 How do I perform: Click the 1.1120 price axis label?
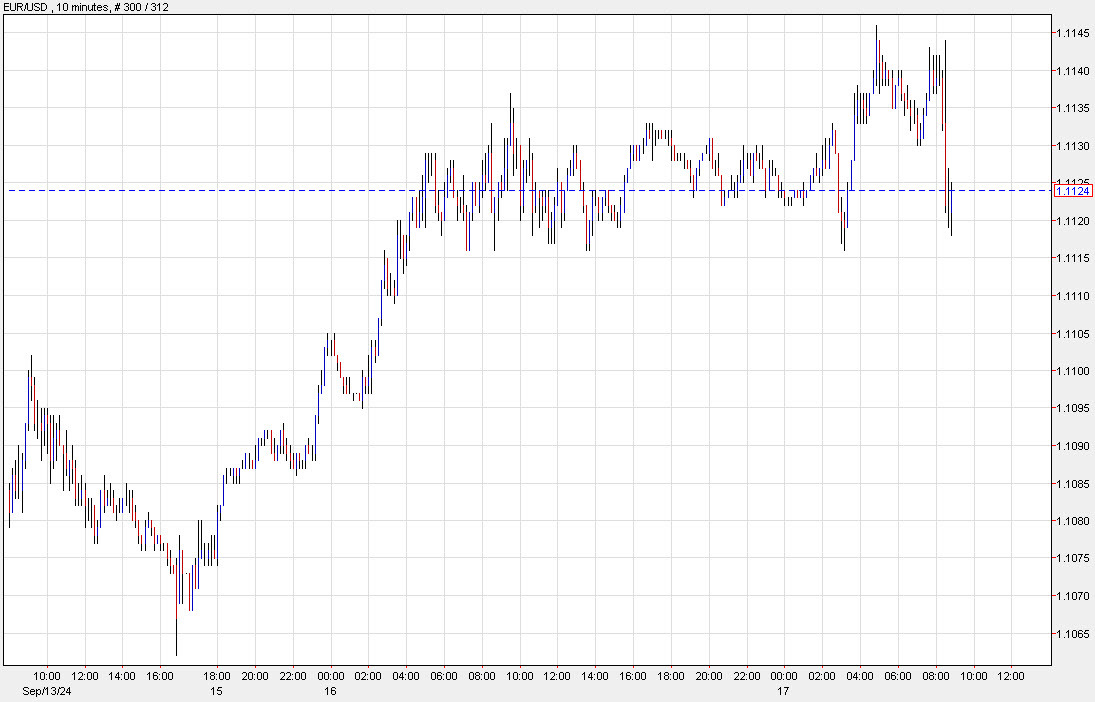click(x=1073, y=221)
